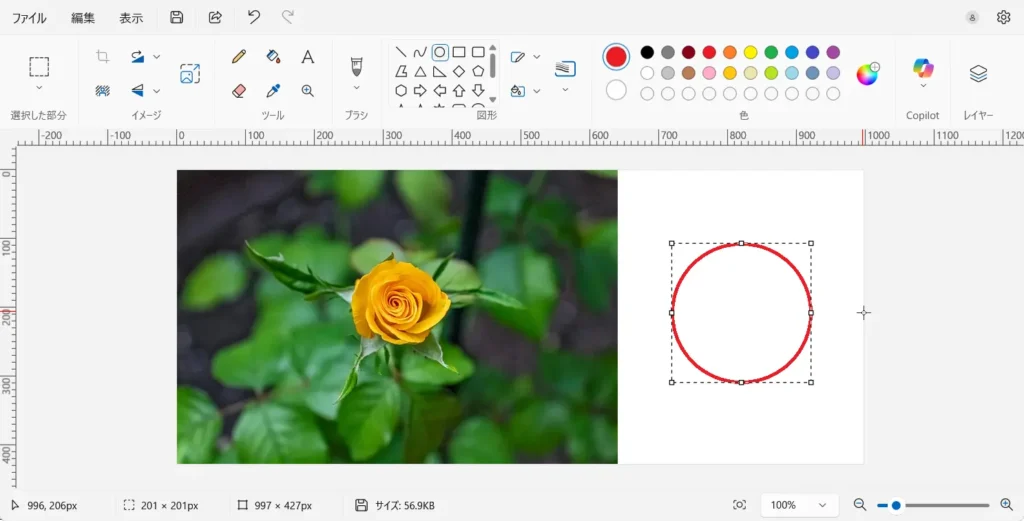The image size is (1024, 521).
Task: Click the yellow rose in the image
Action: 400,302
